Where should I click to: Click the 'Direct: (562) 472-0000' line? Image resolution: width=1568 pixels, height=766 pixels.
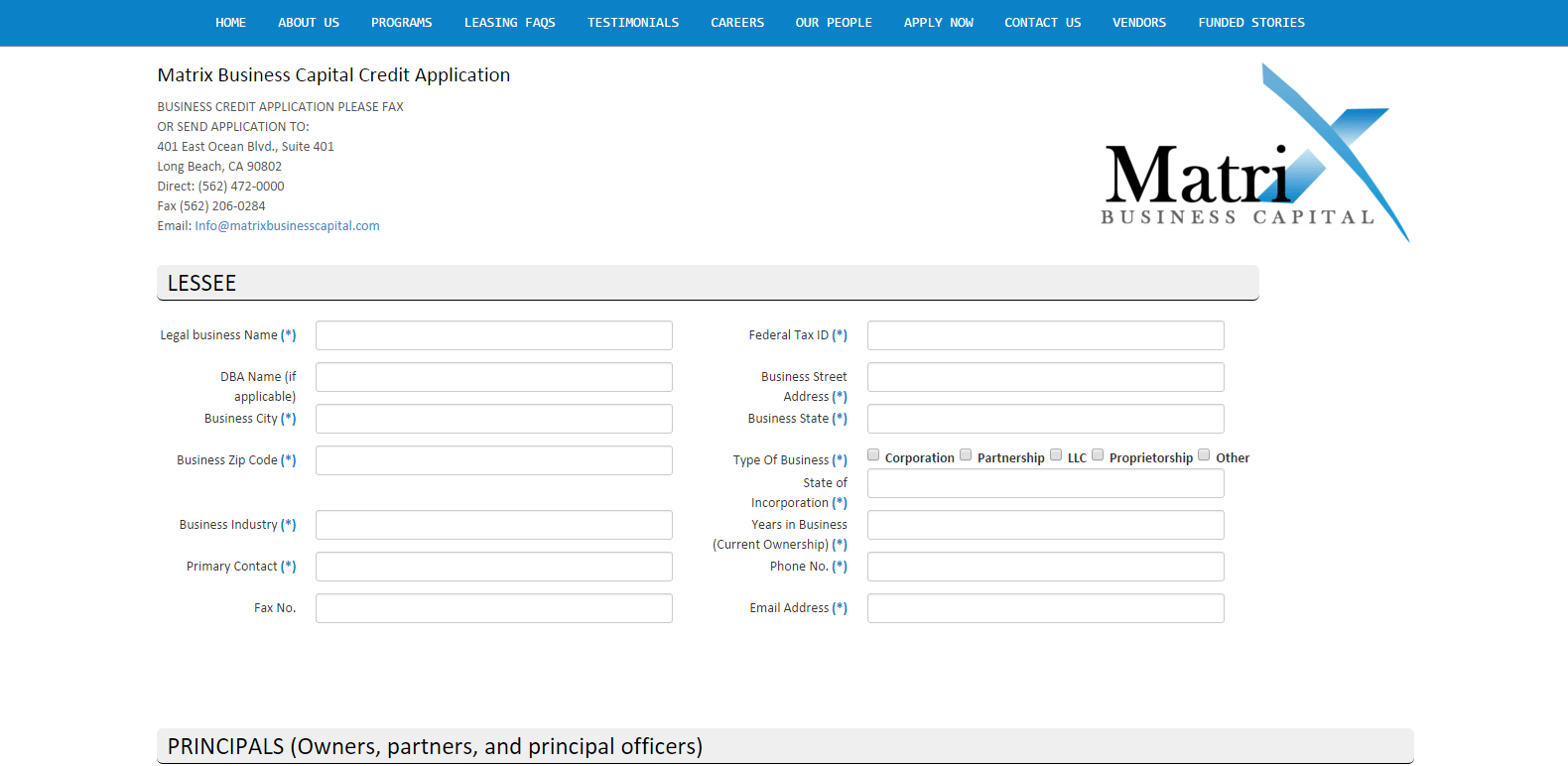(x=220, y=187)
